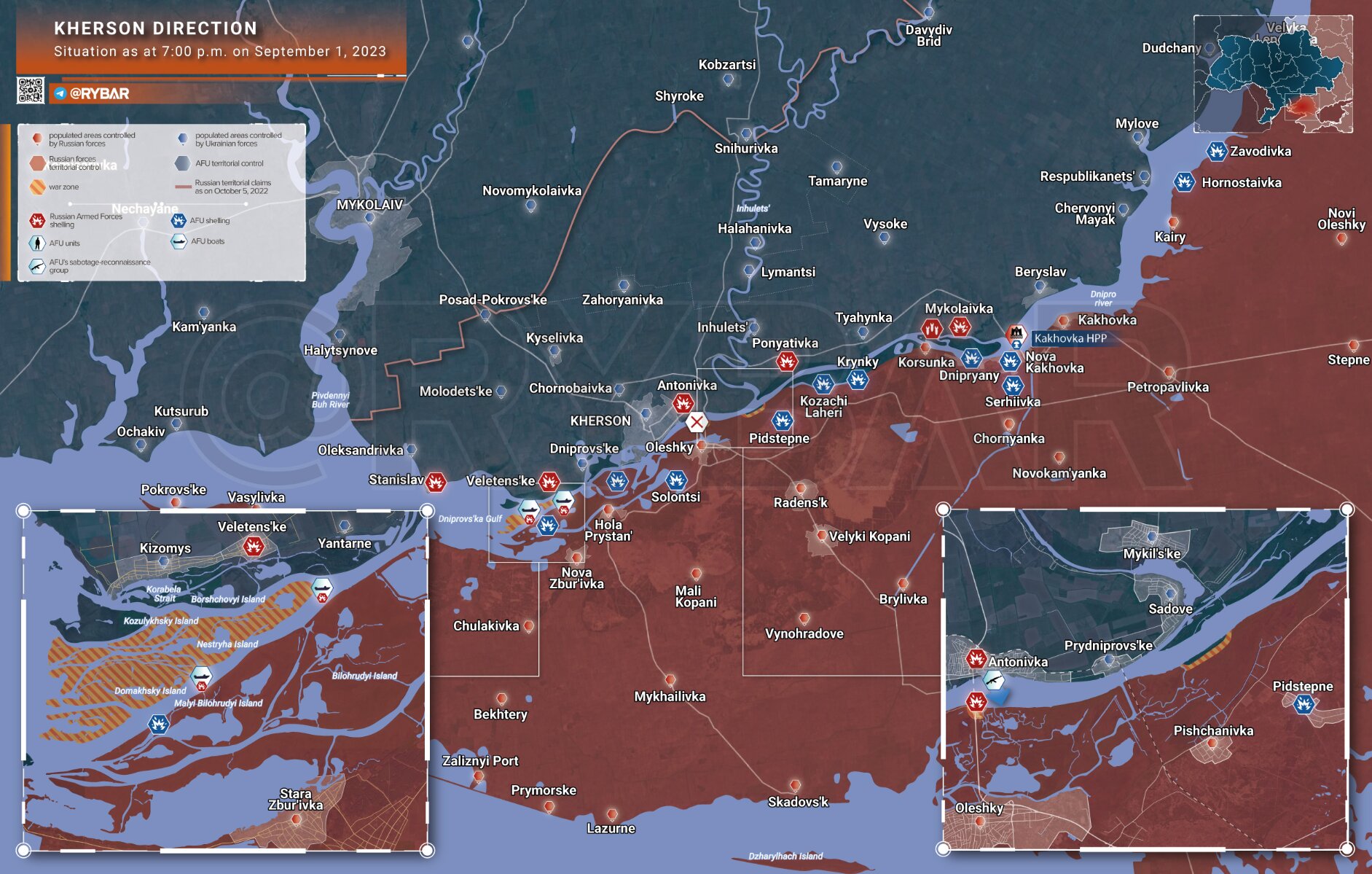Image resolution: width=1372 pixels, height=874 pixels.
Task: Click the Davydiv Brid label
Action: (929, 36)
